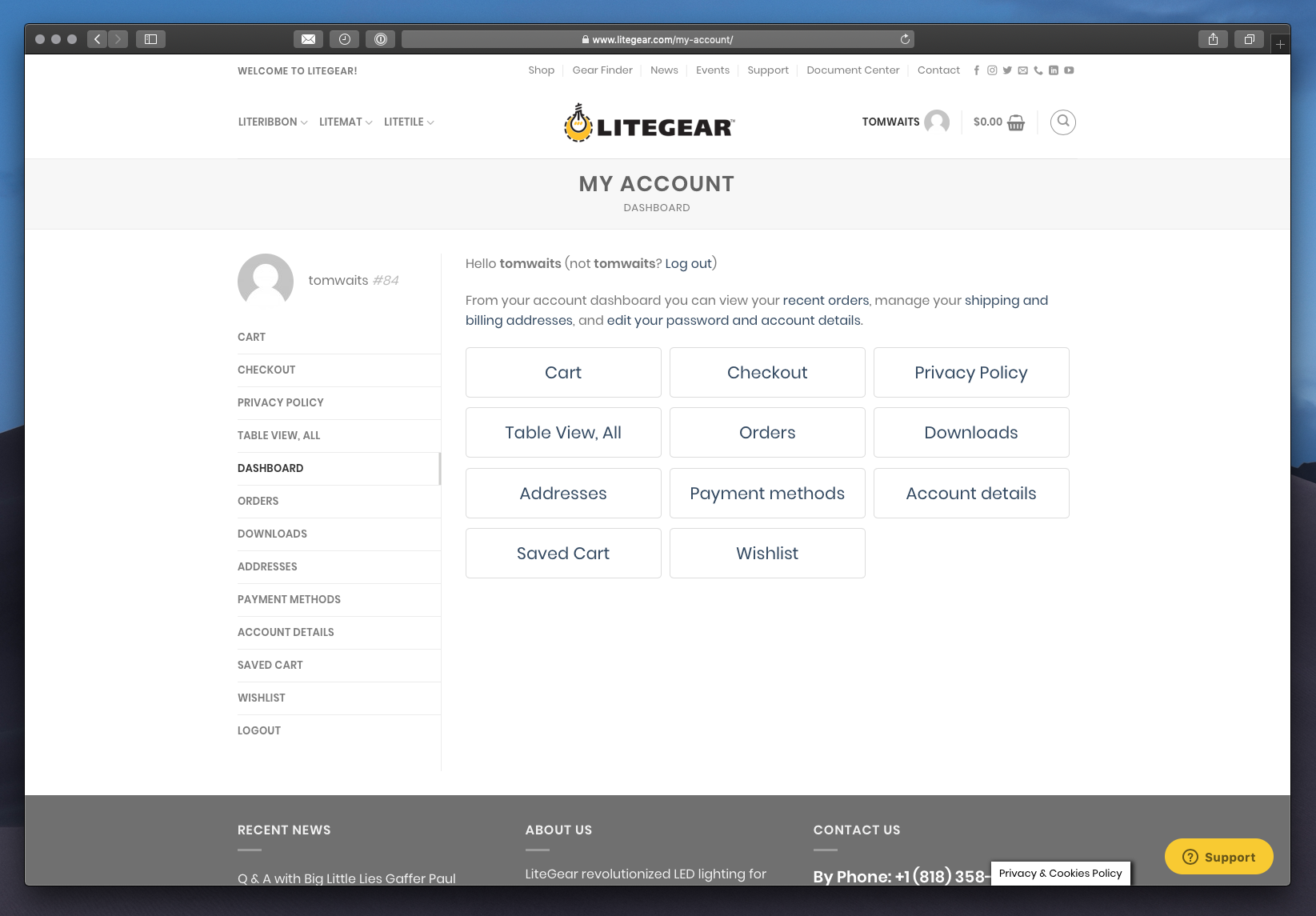Image resolution: width=1316 pixels, height=916 pixels.
Task: Select ACCOUNT DETAILS in account sidebar
Action: 339,632
